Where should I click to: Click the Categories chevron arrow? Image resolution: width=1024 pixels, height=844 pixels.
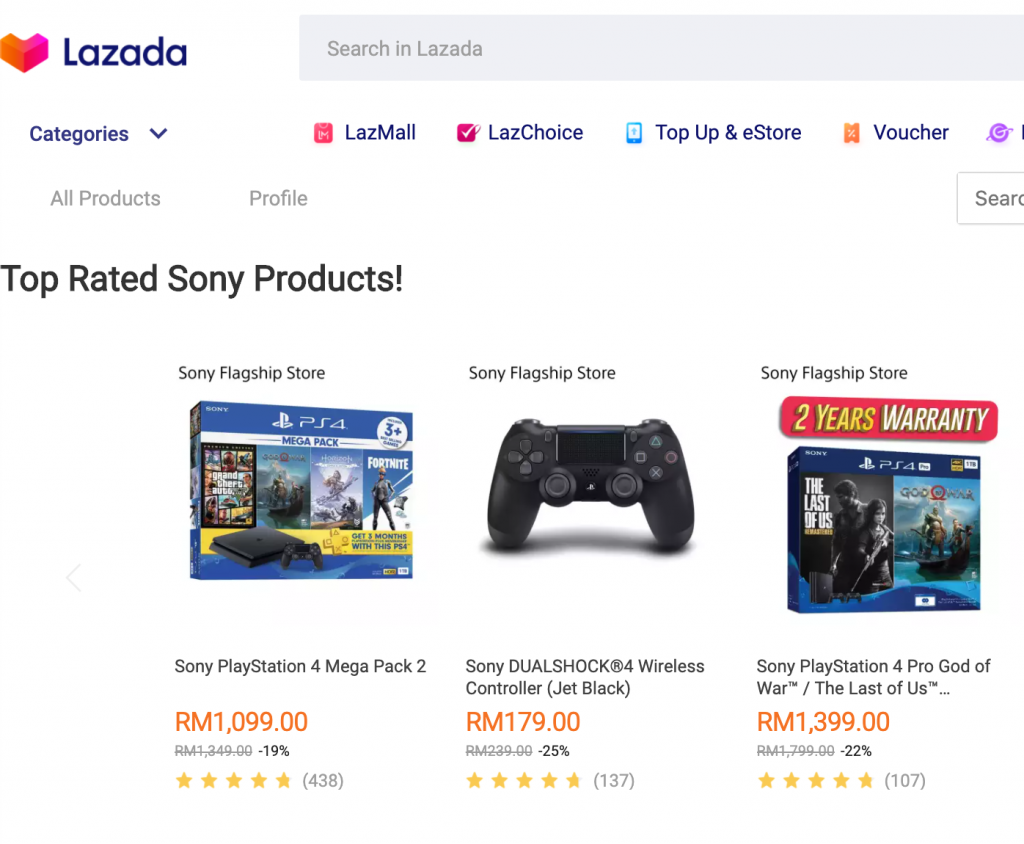(x=158, y=134)
